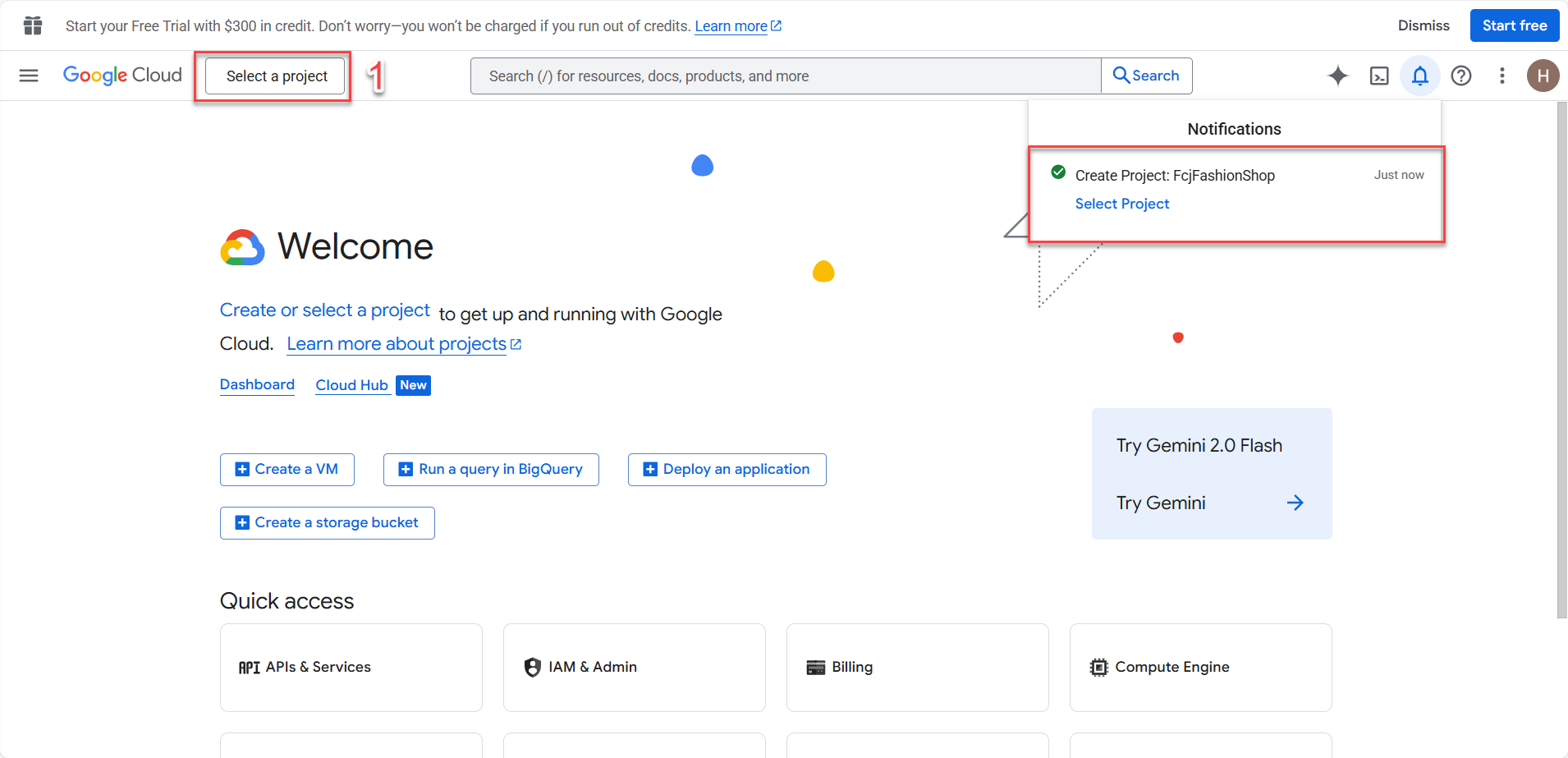Open the Billing quick access card
Image resolution: width=1568 pixels, height=758 pixels.
(918, 668)
